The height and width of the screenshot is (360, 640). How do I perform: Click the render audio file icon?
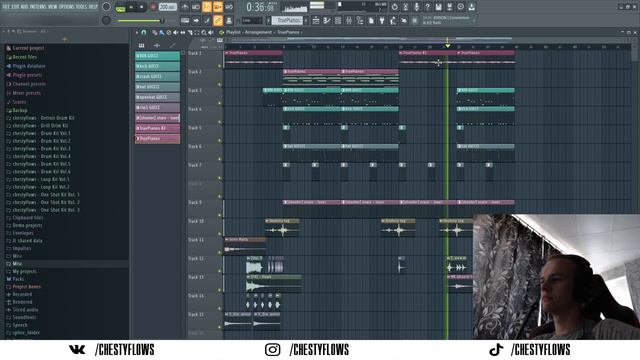pyautogui.click(x=449, y=7)
